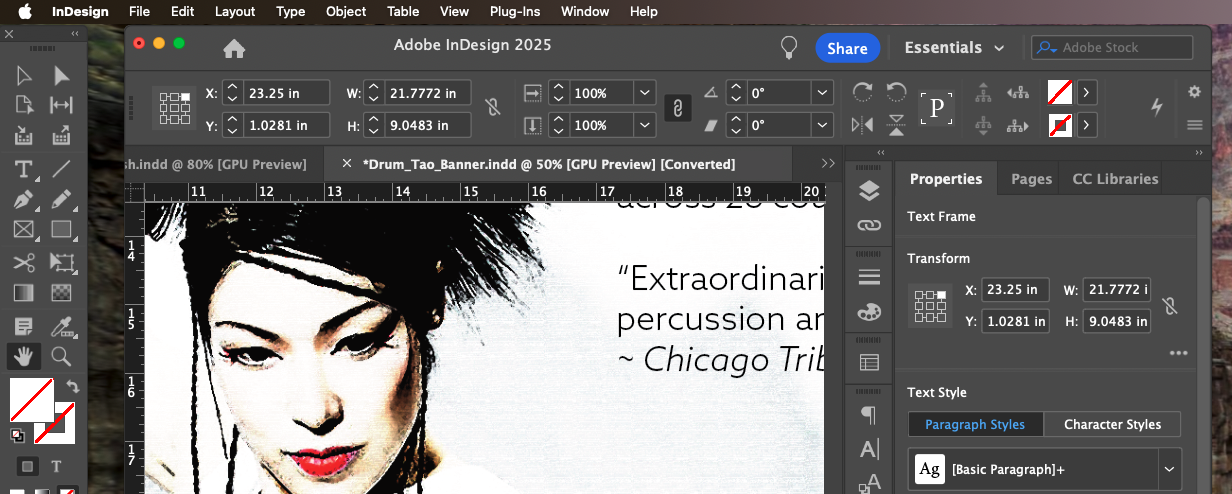Screen dimensions: 1232x494
Task: Open the Essentials workspace dropdown
Action: tap(955, 48)
